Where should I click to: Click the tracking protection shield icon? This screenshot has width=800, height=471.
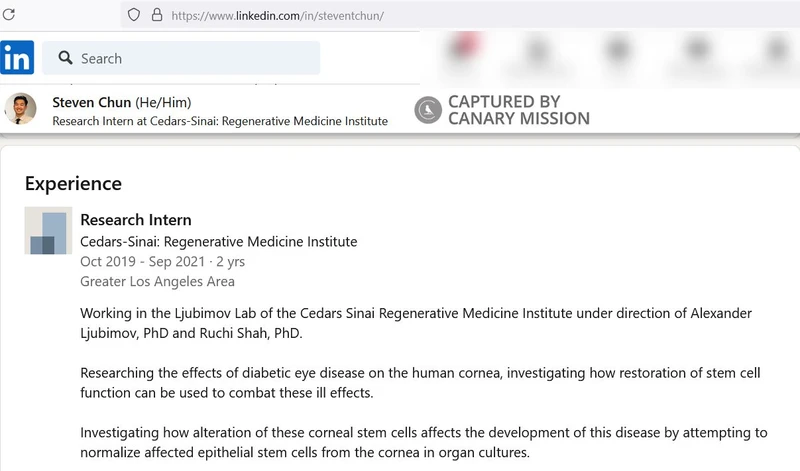[134, 15]
